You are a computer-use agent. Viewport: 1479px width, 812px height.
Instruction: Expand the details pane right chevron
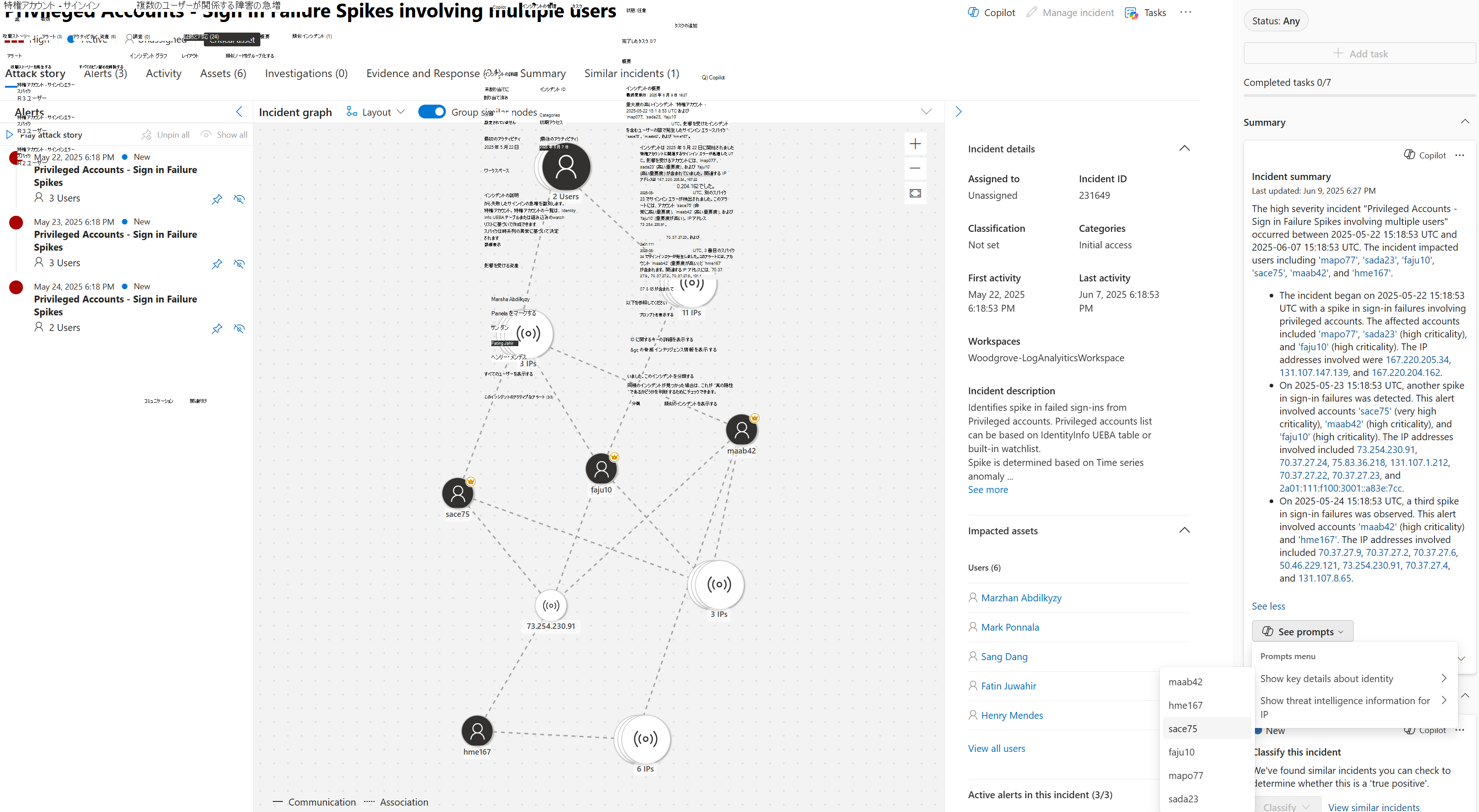pyautogui.click(x=958, y=112)
